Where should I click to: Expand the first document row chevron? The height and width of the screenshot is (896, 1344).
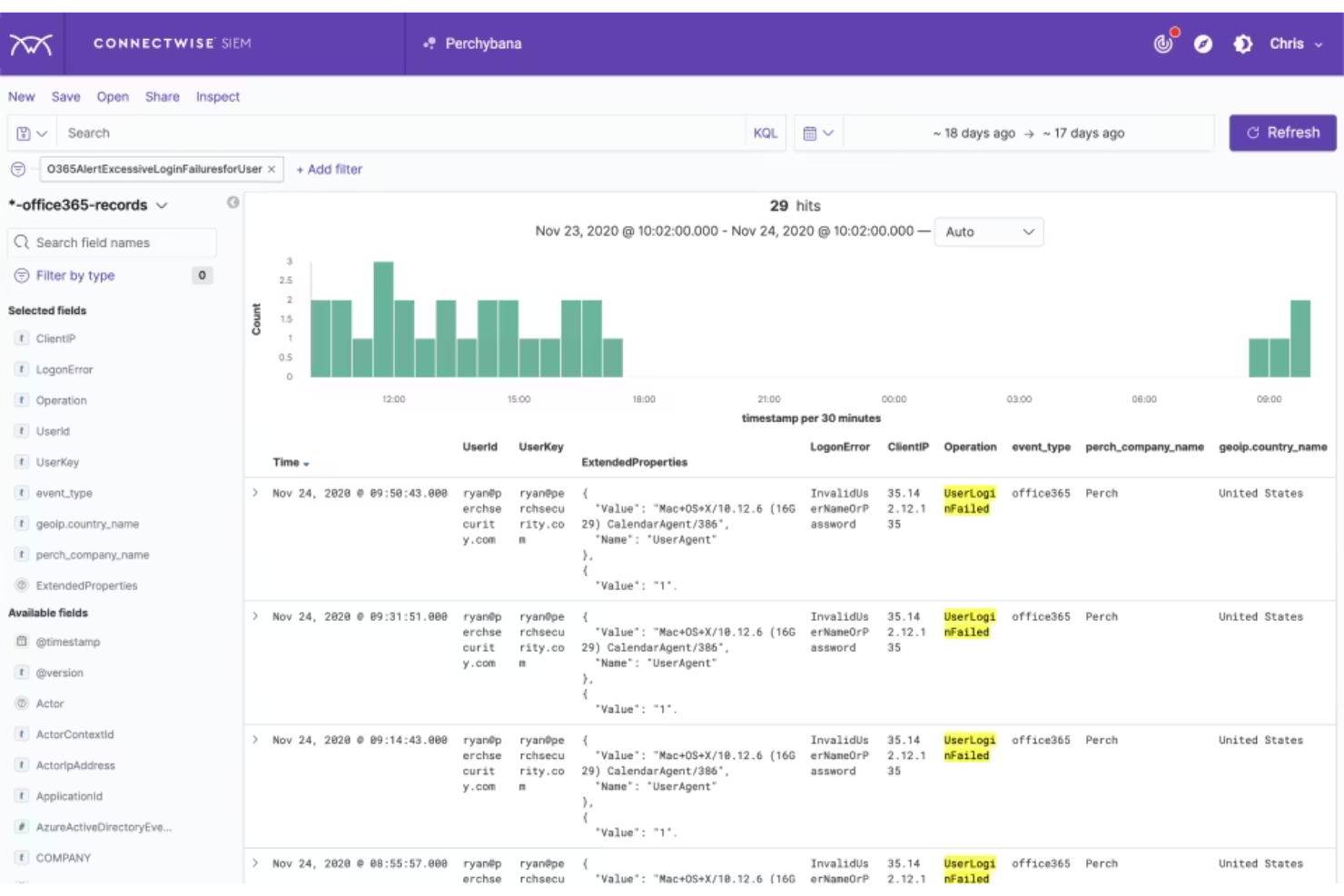(257, 493)
